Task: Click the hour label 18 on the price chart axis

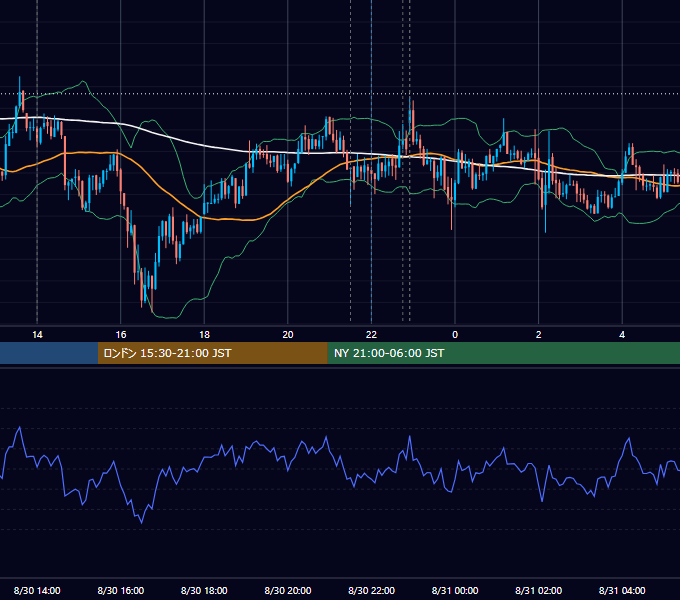Action: (x=204, y=335)
